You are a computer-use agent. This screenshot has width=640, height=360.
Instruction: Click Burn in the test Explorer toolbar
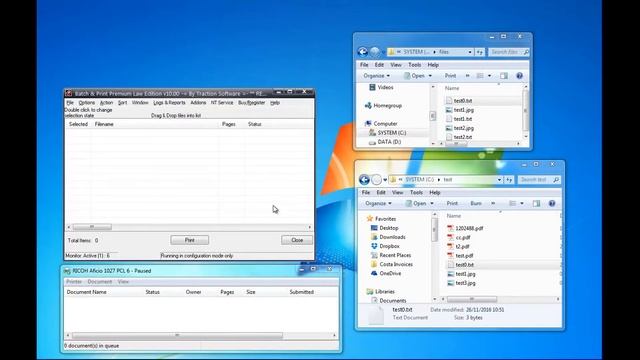(476, 203)
